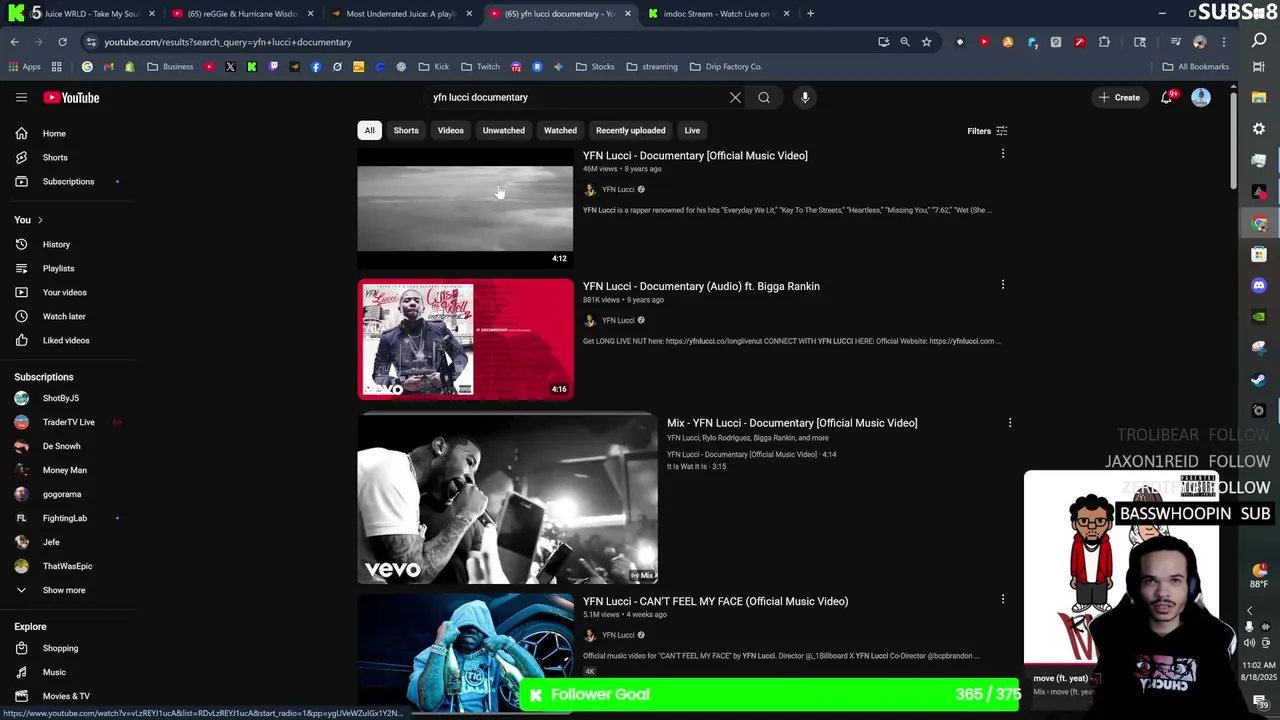
Task: Open Music under Explore
Action: click(x=54, y=672)
